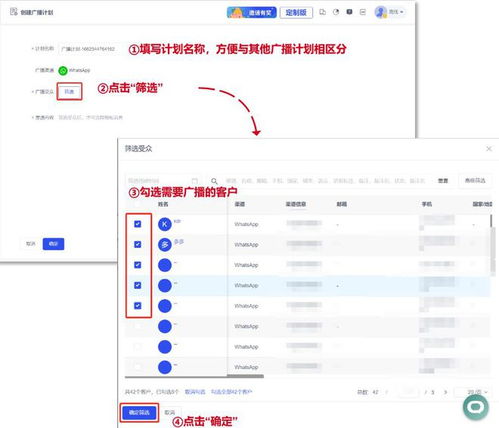This screenshot has width=499, height=428.
Task: Open the user avatar dropdown menu
Action: 389,12
